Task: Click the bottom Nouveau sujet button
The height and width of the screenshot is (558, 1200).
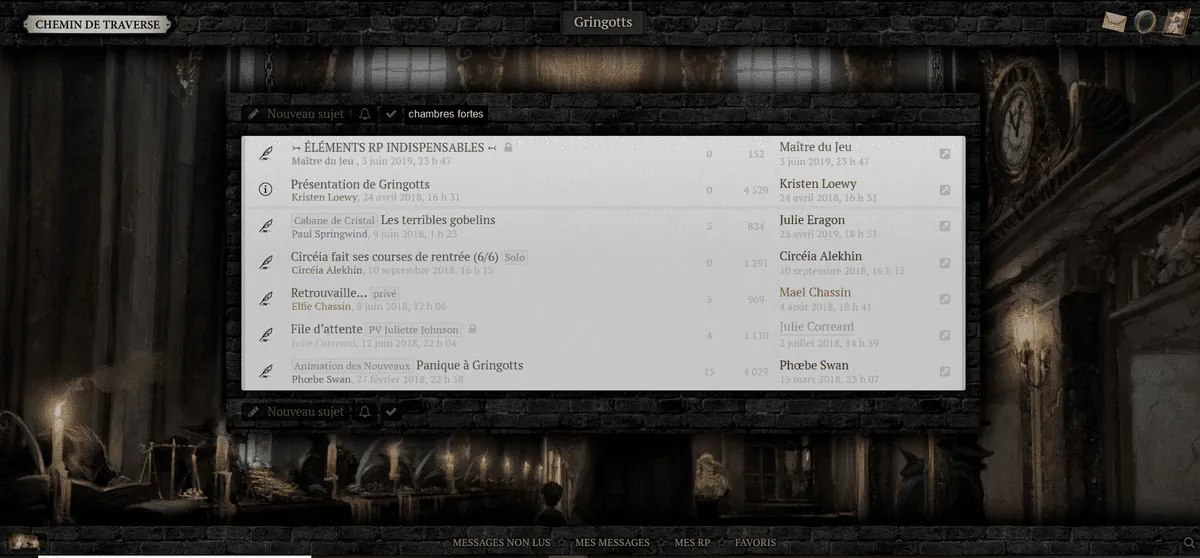Action: tap(296, 411)
